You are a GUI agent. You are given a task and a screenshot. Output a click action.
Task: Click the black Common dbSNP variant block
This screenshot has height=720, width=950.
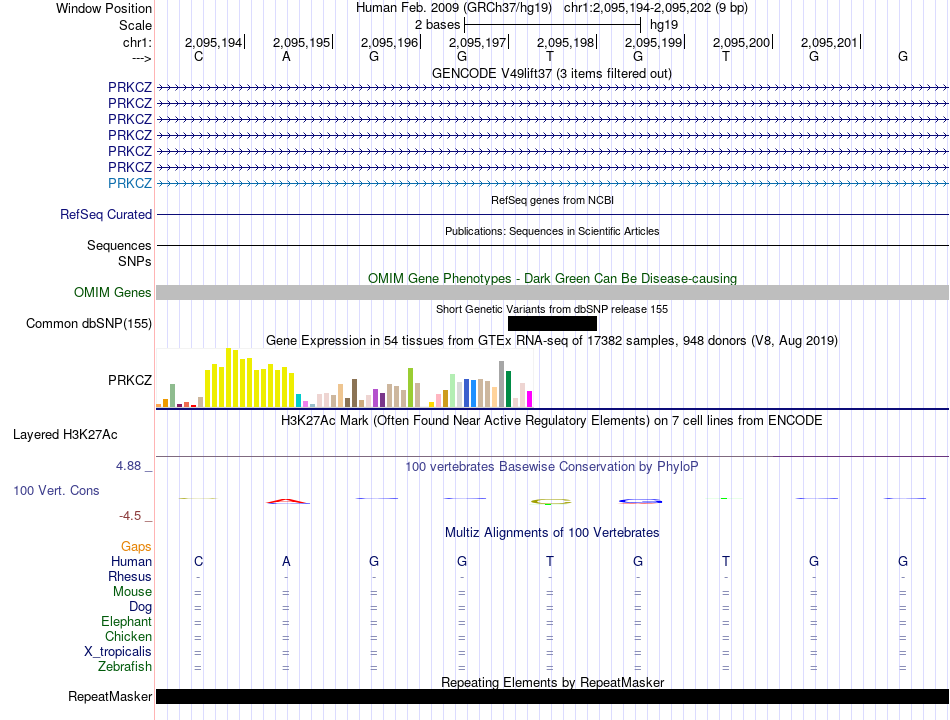[x=552, y=324]
